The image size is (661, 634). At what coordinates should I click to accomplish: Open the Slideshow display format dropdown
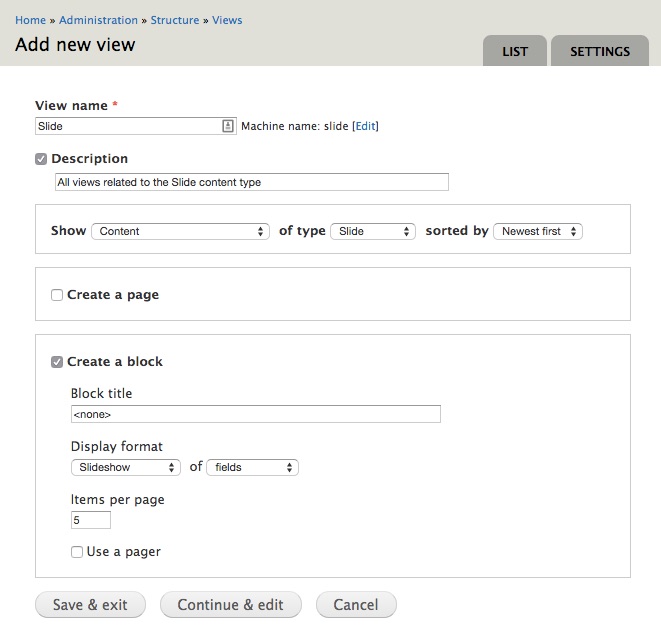click(x=125, y=467)
